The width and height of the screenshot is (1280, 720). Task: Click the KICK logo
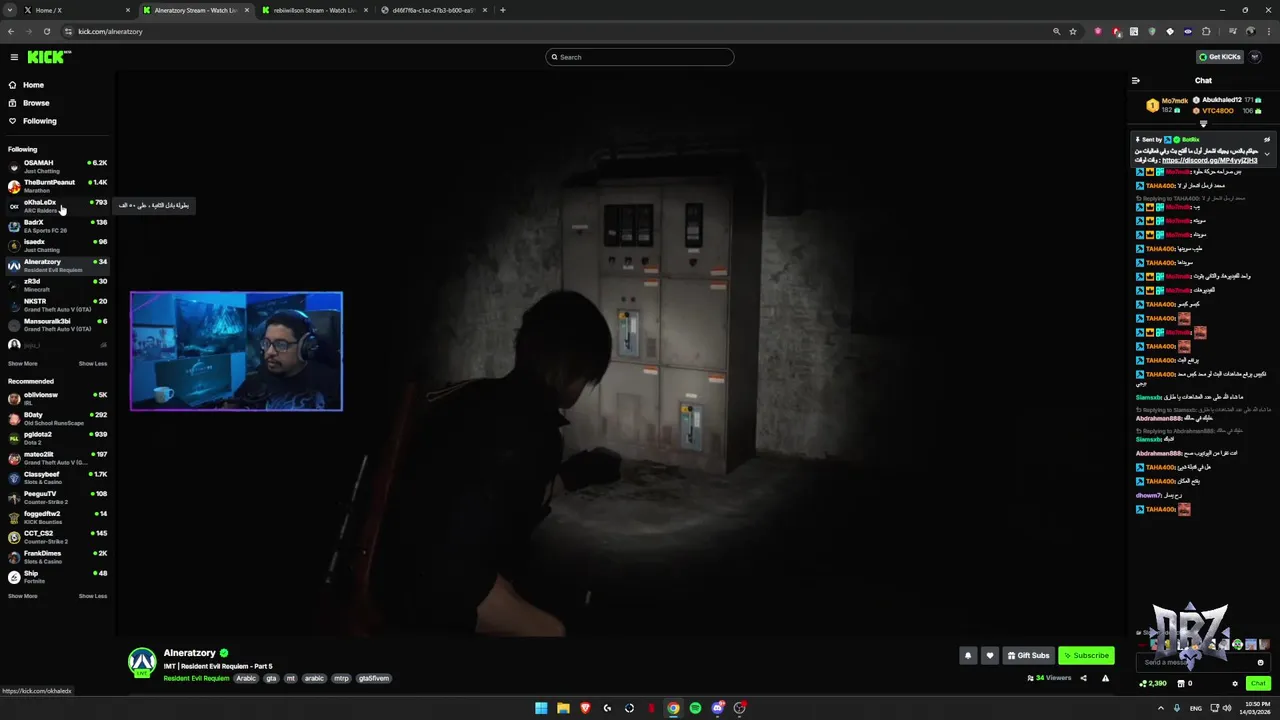point(49,57)
